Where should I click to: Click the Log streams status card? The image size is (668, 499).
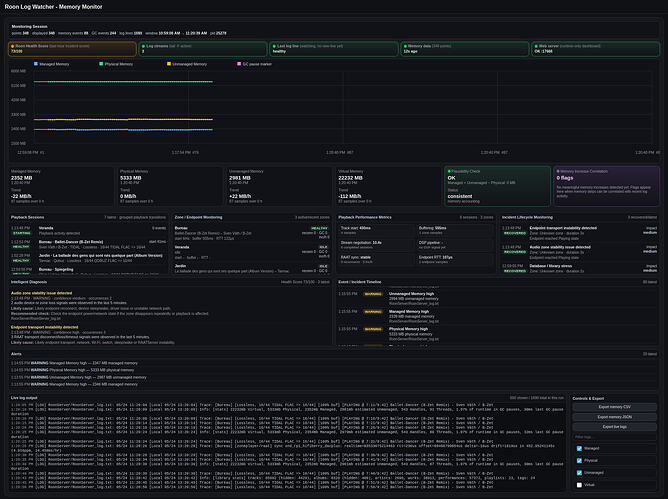203,49
